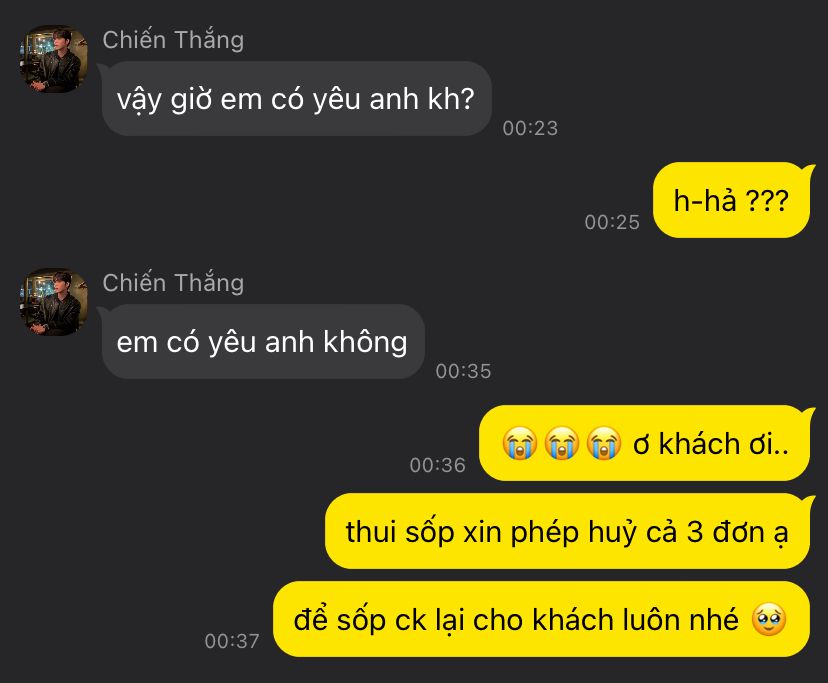Open the second Chiến Thắng avatar photo
The height and width of the screenshot is (683, 828).
pyautogui.click(x=54, y=302)
